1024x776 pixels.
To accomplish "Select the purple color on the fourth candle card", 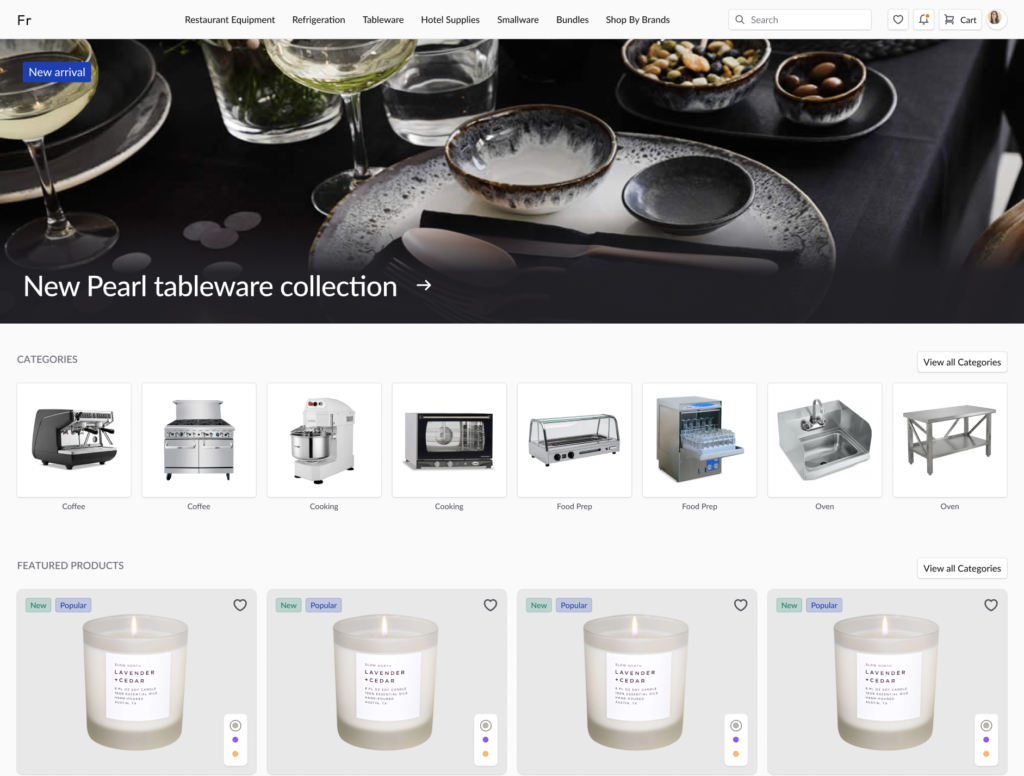I will coord(986,740).
